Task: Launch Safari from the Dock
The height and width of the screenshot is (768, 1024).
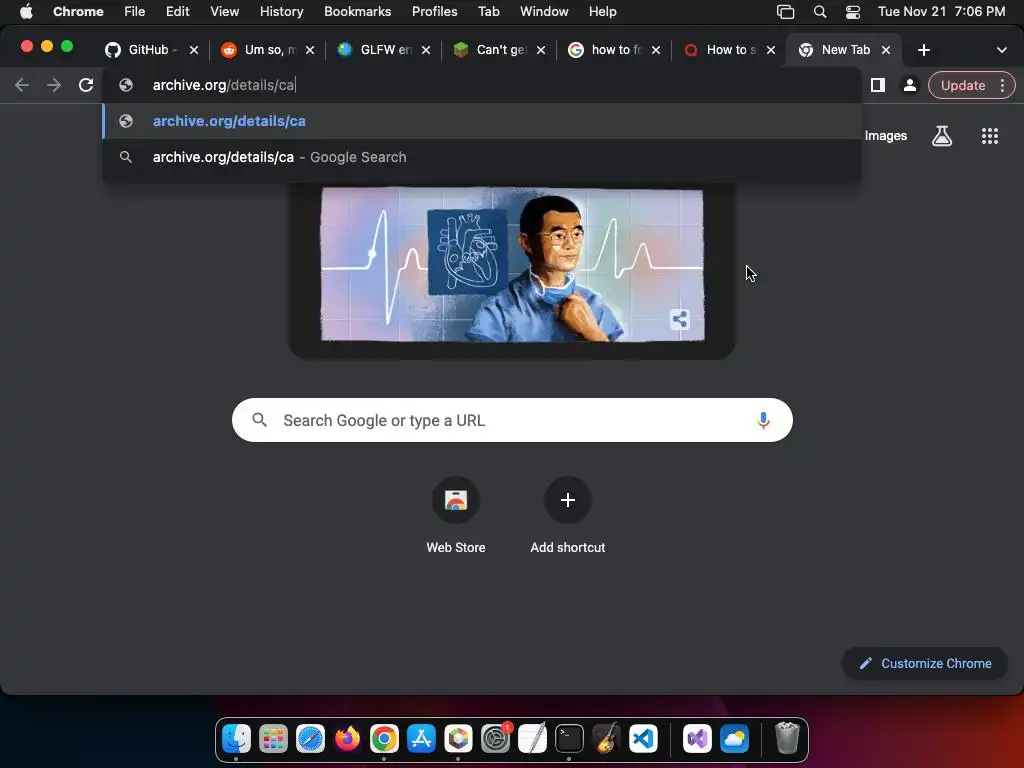Action: point(310,739)
